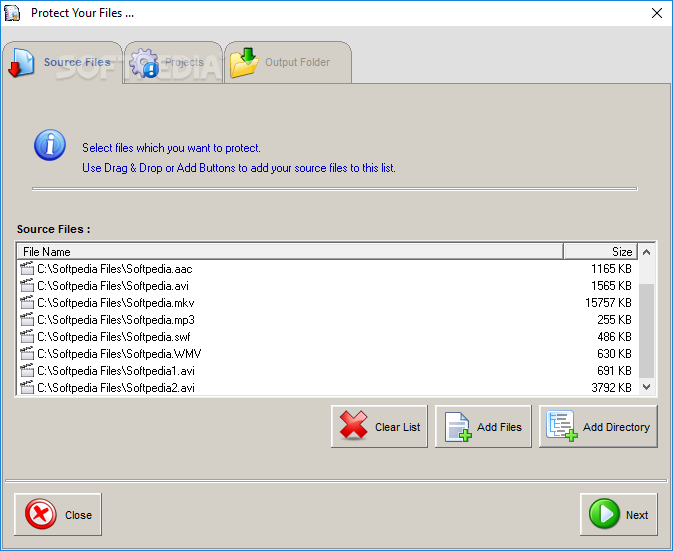
Task: Clear the source file list
Action: point(379,427)
